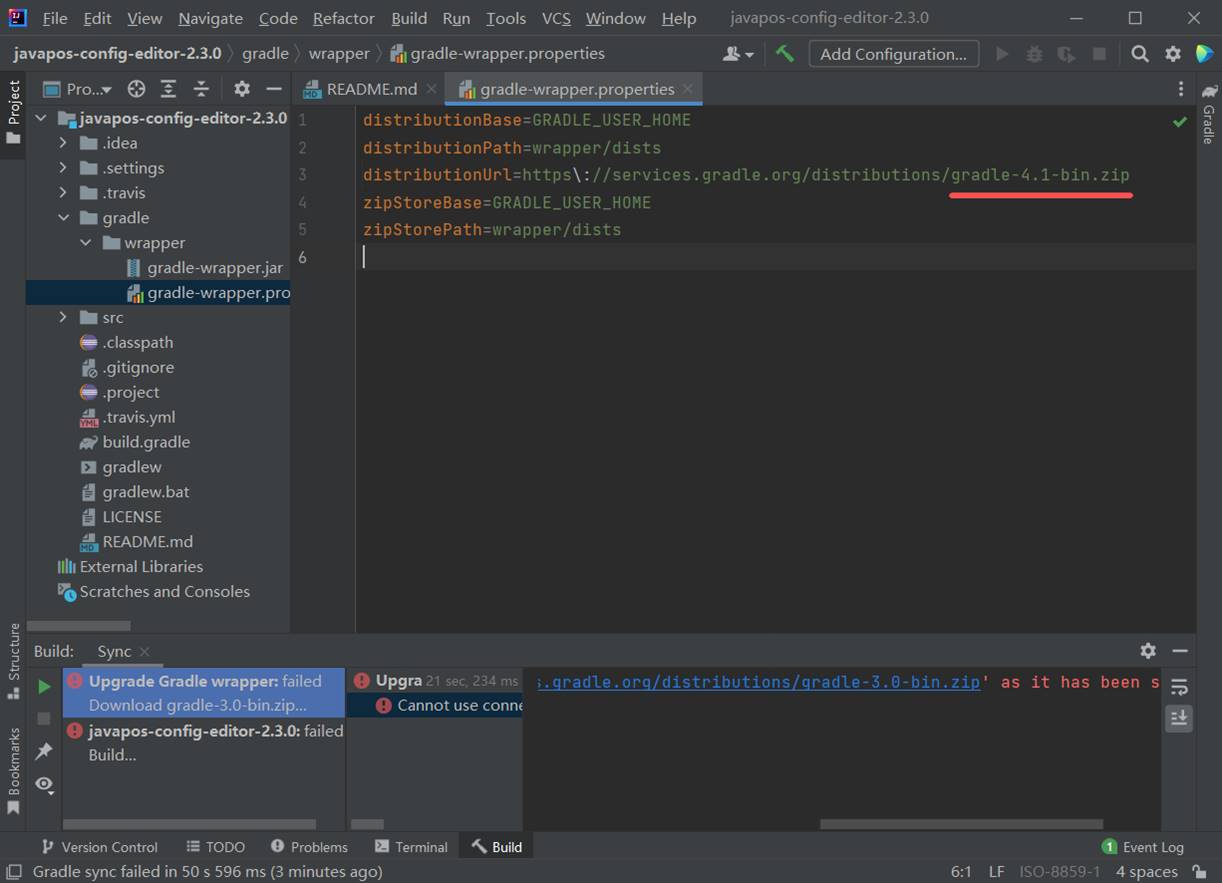The height and width of the screenshot is (883, 1222).
Task: Open the Structure sidebar tab
Action: click(13, 660)
